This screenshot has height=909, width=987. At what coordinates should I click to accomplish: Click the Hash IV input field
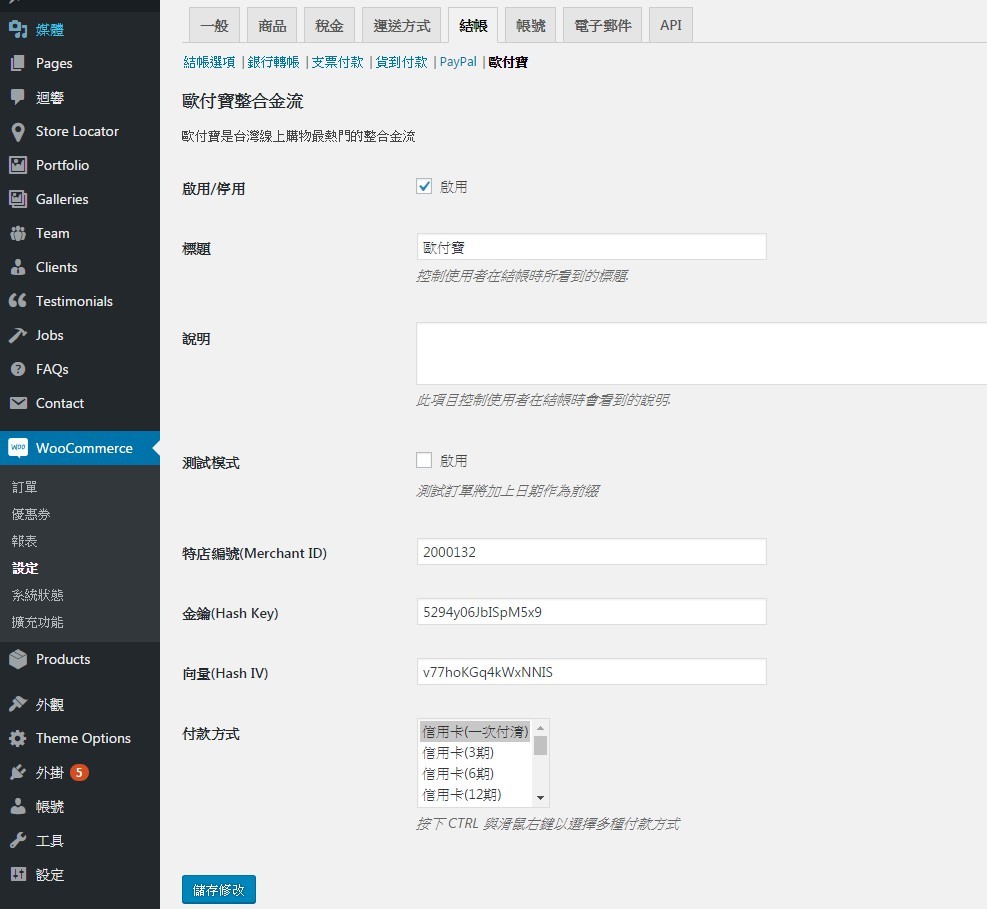592,672
